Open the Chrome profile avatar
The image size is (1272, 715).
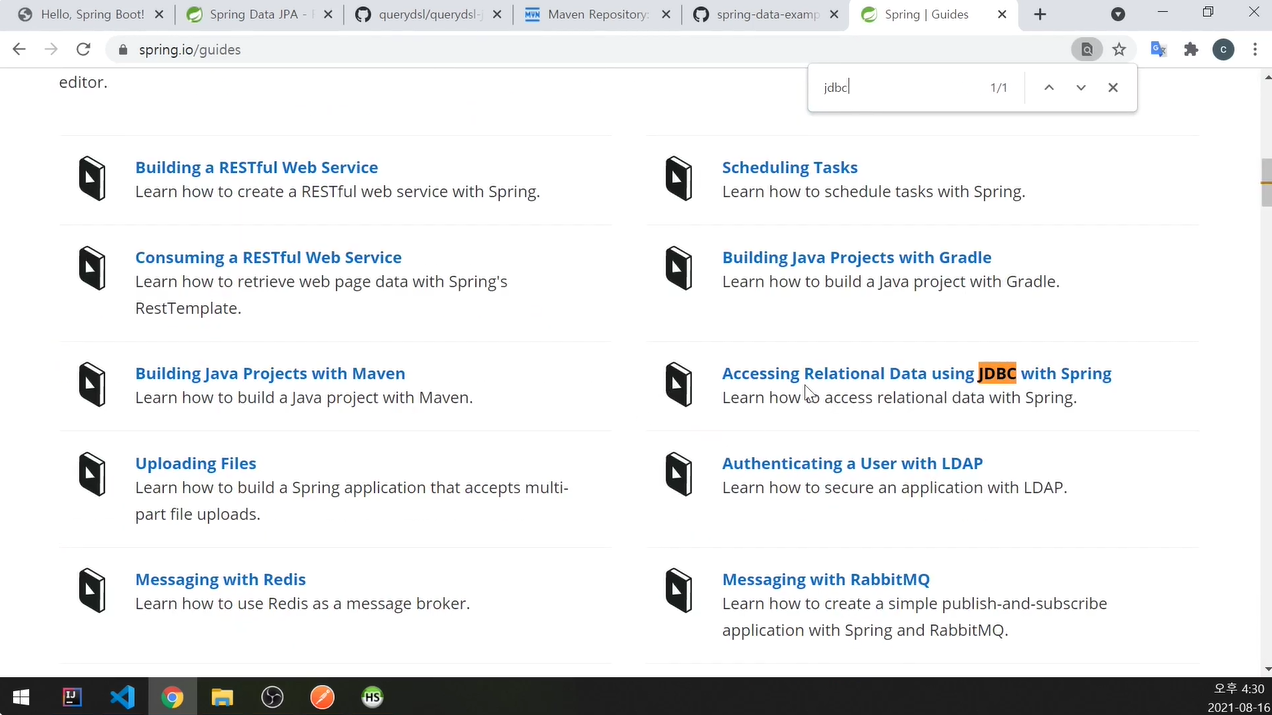pos(1223,49)
